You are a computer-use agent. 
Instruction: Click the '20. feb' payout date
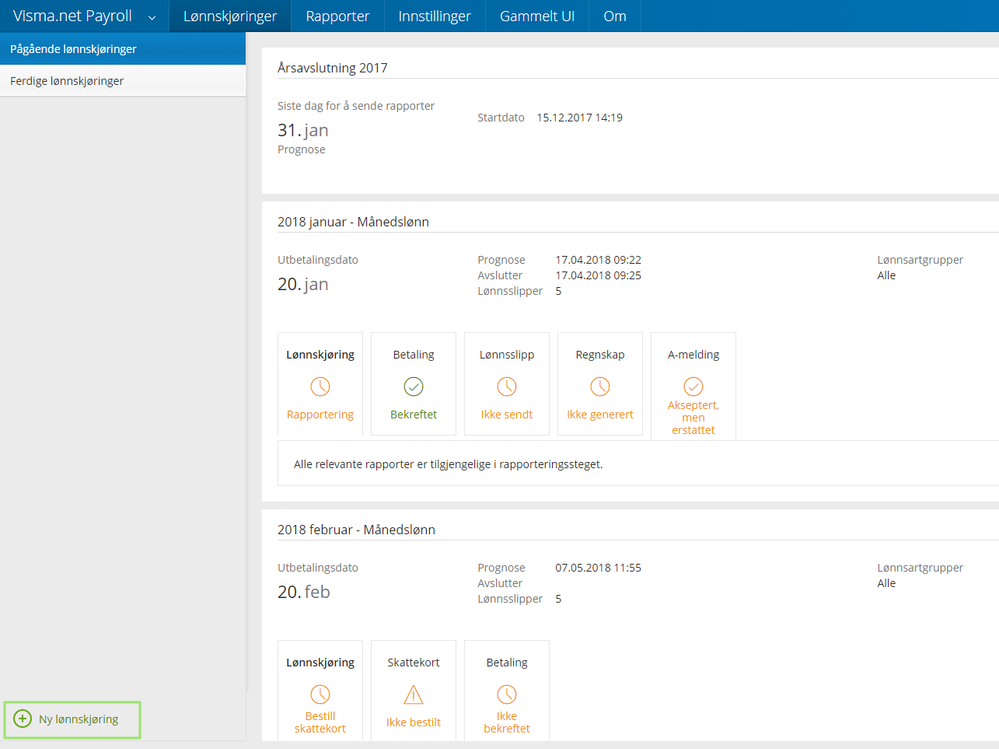coord(304,592)
